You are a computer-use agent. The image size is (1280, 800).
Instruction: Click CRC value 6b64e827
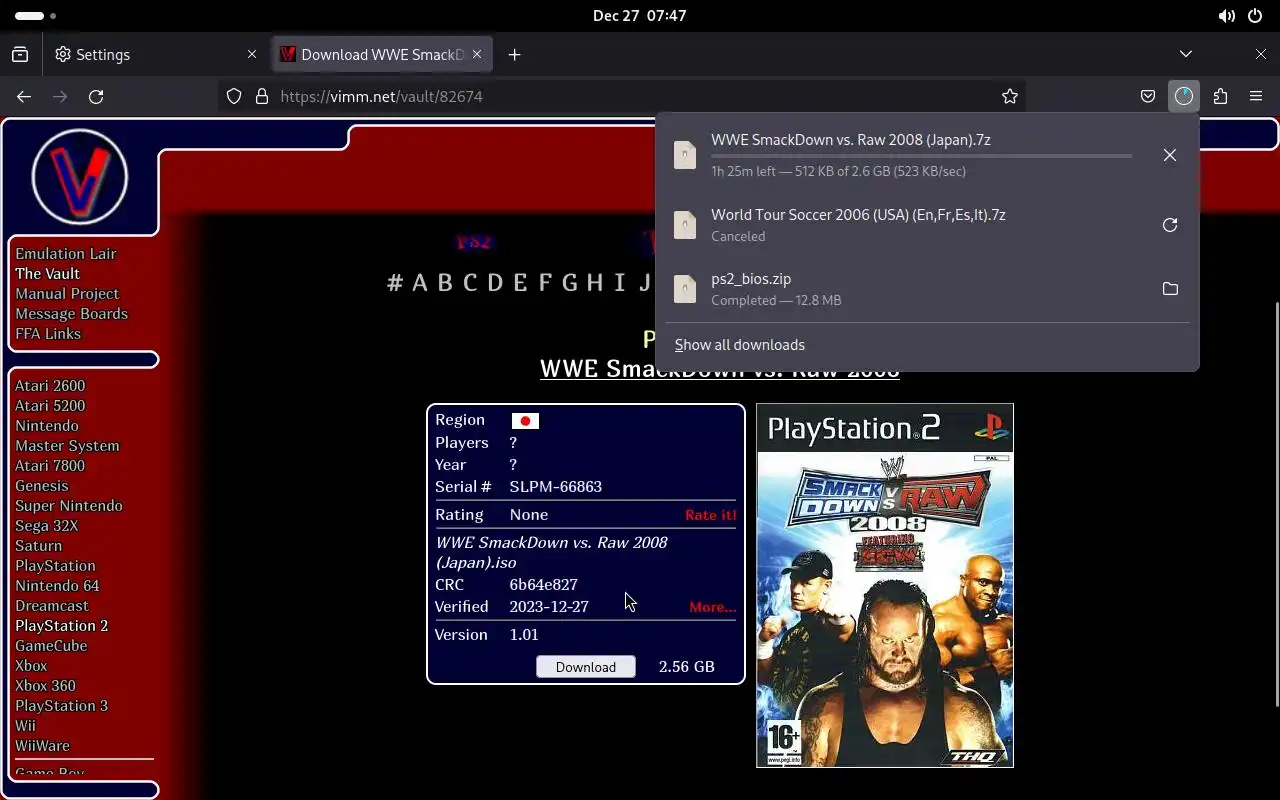pos(543,585)
